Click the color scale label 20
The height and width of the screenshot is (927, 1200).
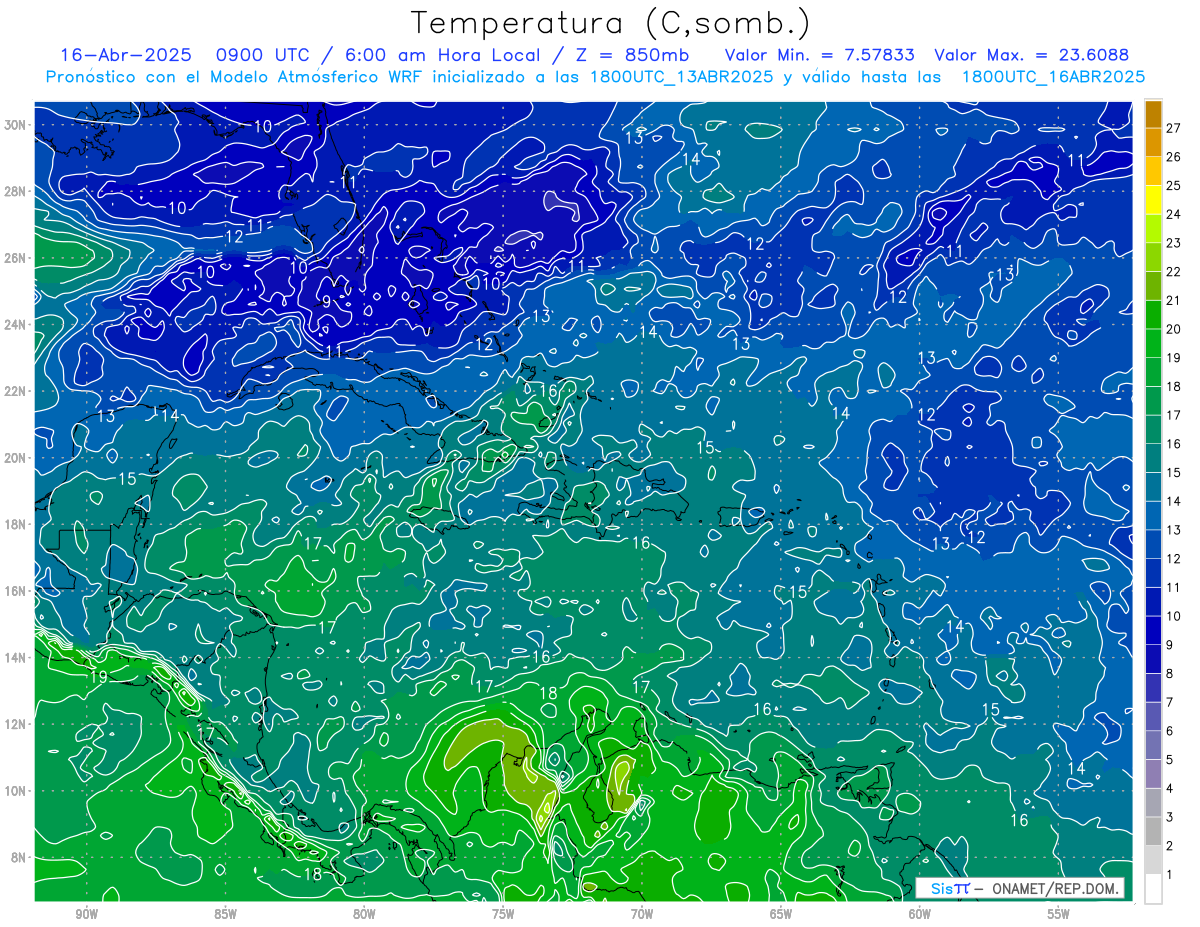pos(1174,329)
